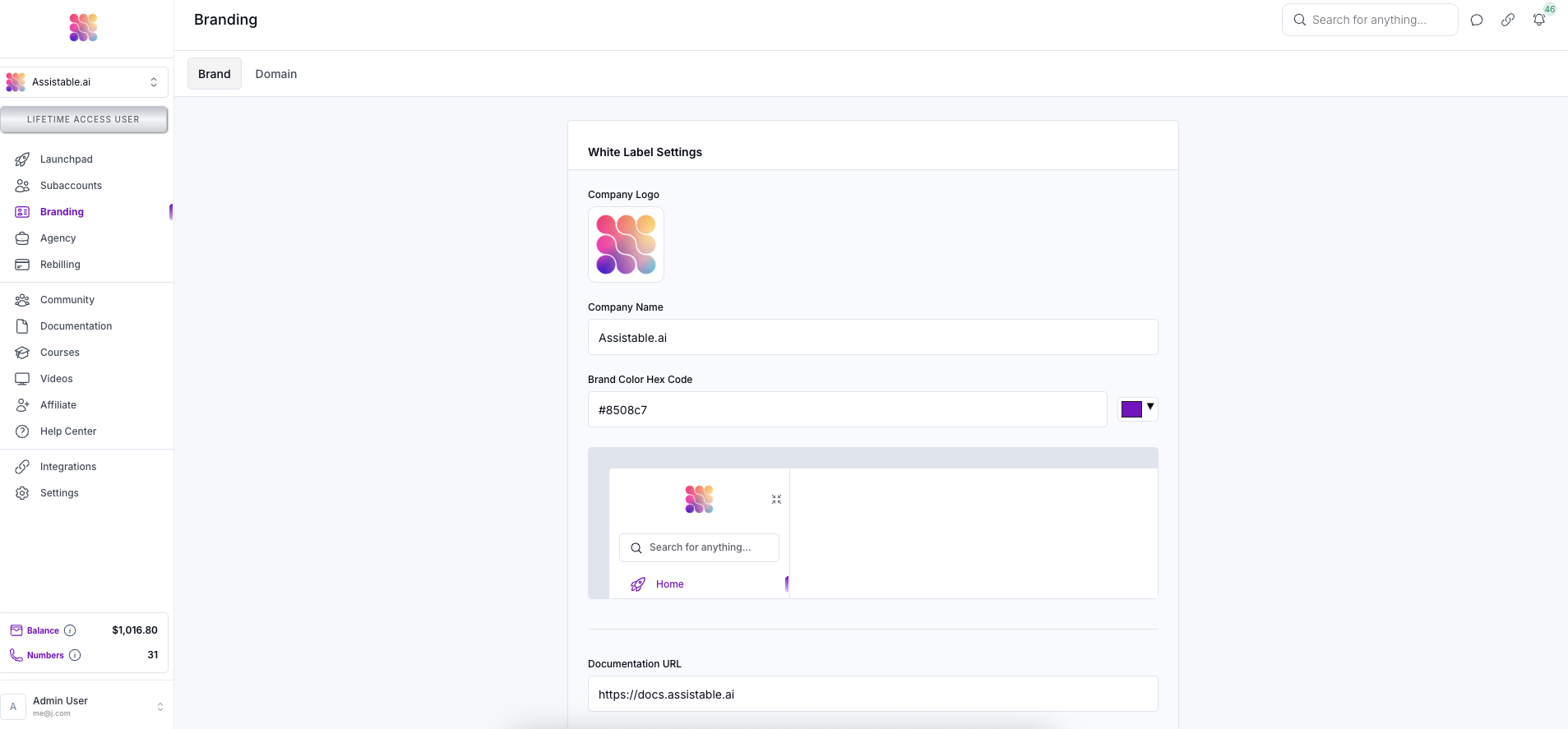Viewport: 1568px width, 729px height.
Task: Click the Numbers label
Action: tap(45, 656)
